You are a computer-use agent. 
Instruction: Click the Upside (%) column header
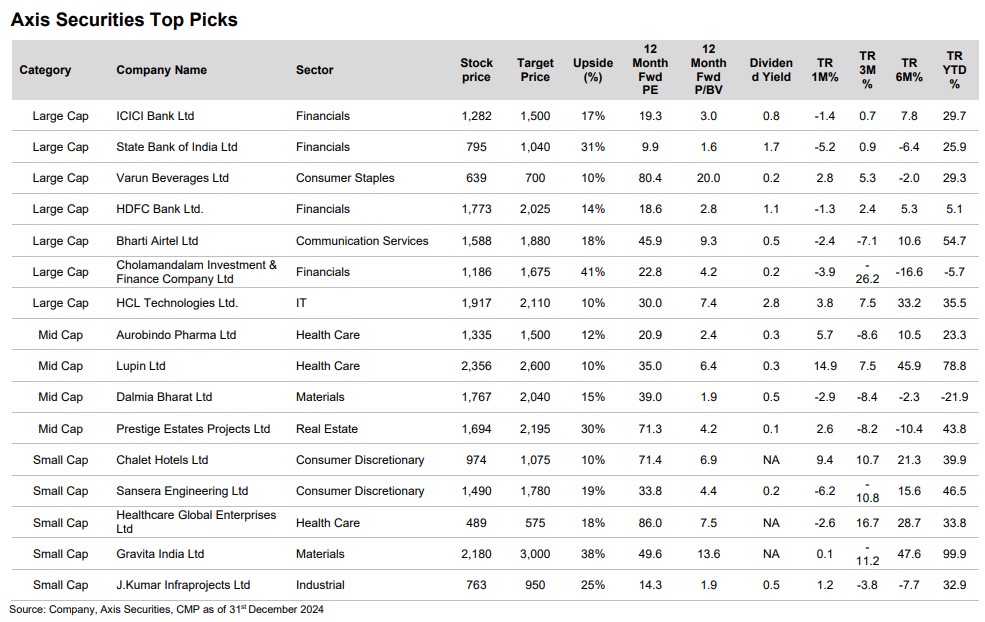[x=593, y=70]
